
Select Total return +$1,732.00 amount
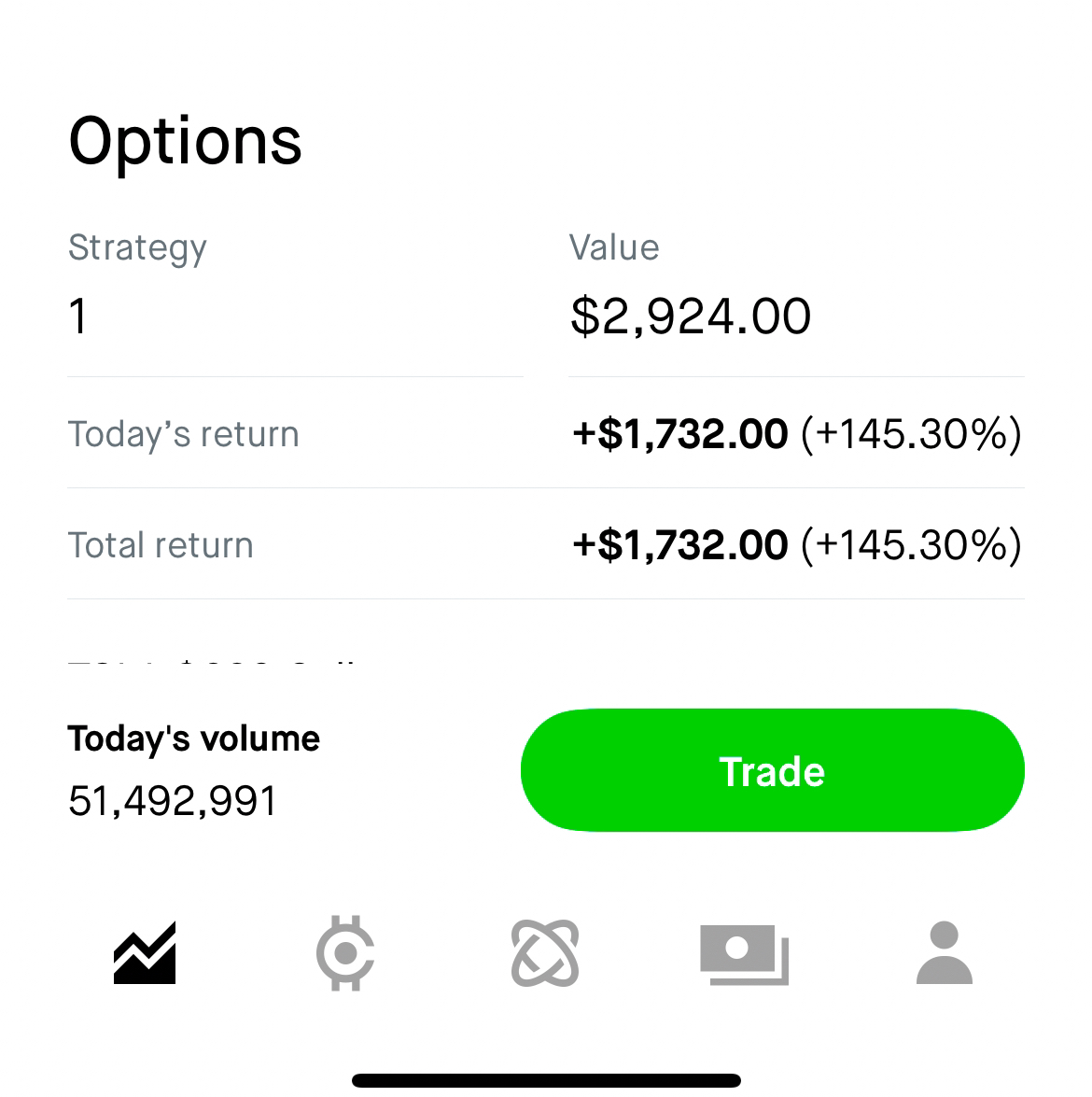[x=680, y=545]
